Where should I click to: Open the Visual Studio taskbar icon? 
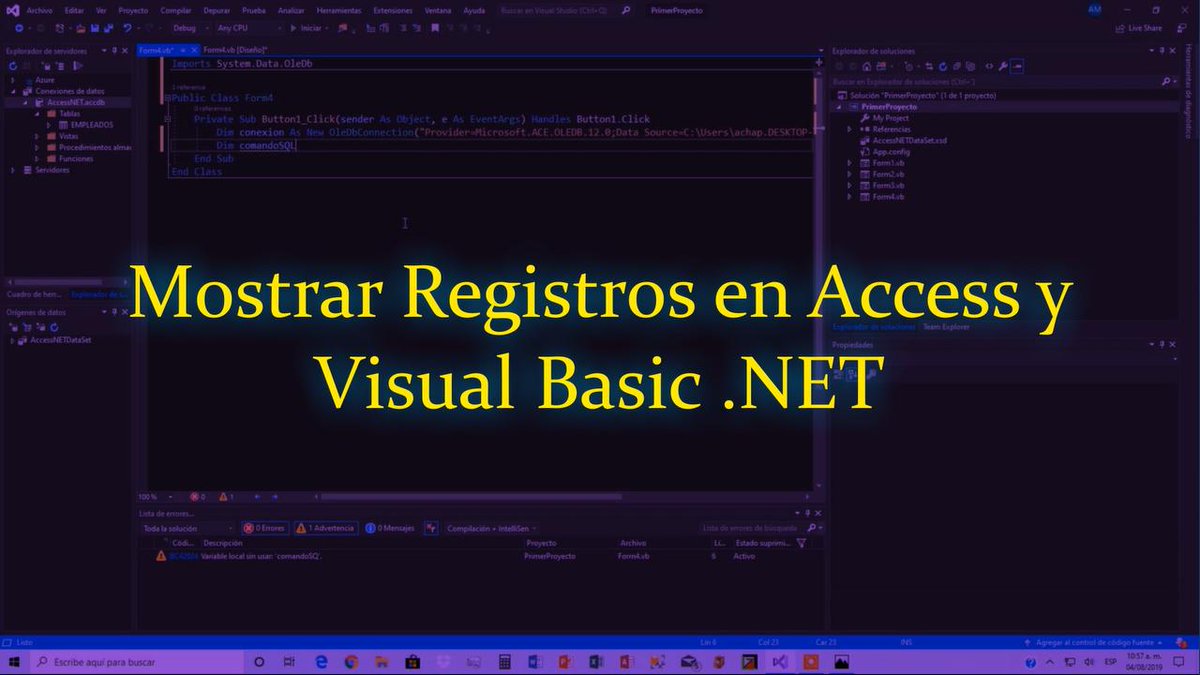pyautogui.click(x=780, y=662)
